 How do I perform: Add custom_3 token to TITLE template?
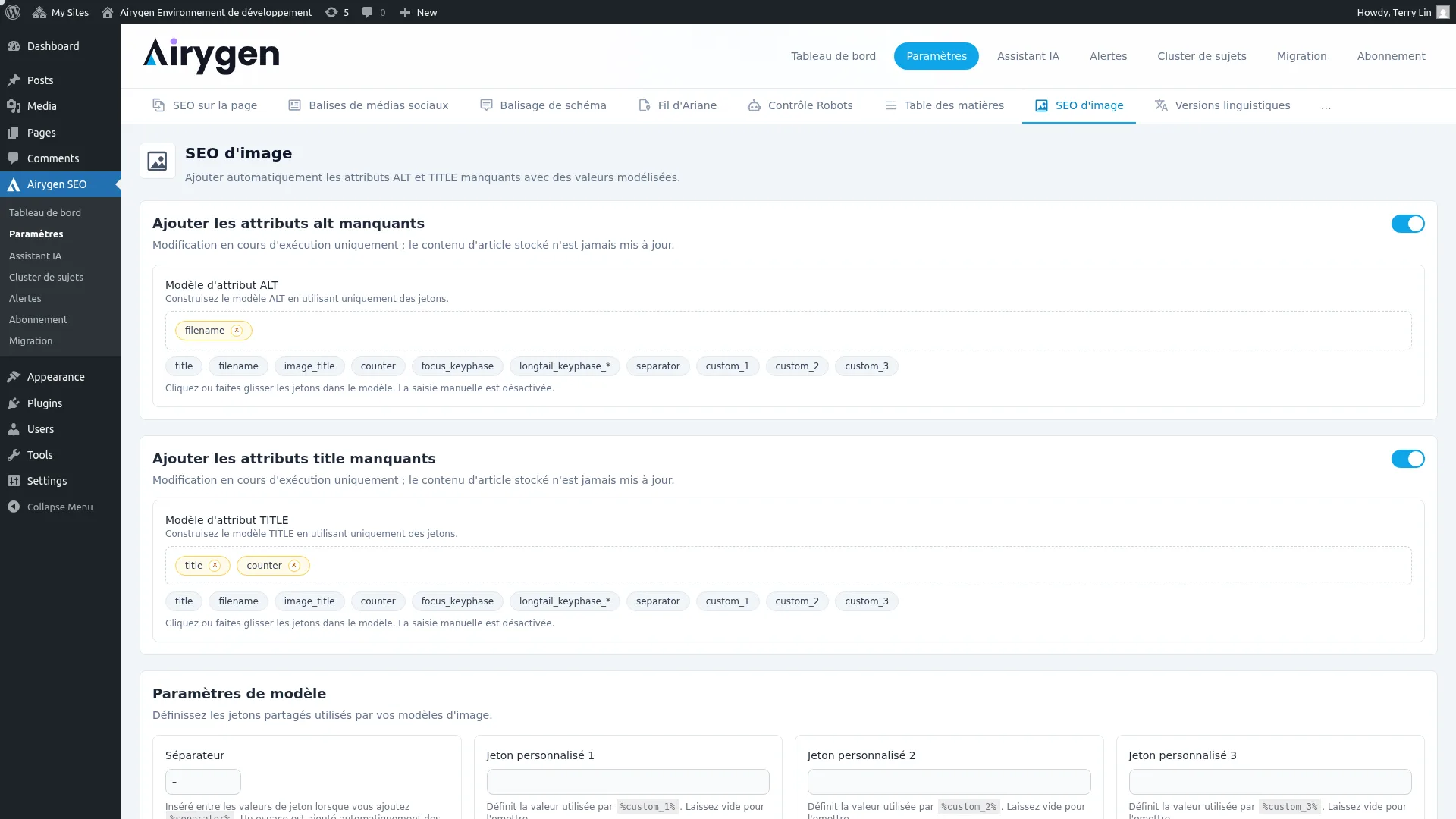point(866,601)
